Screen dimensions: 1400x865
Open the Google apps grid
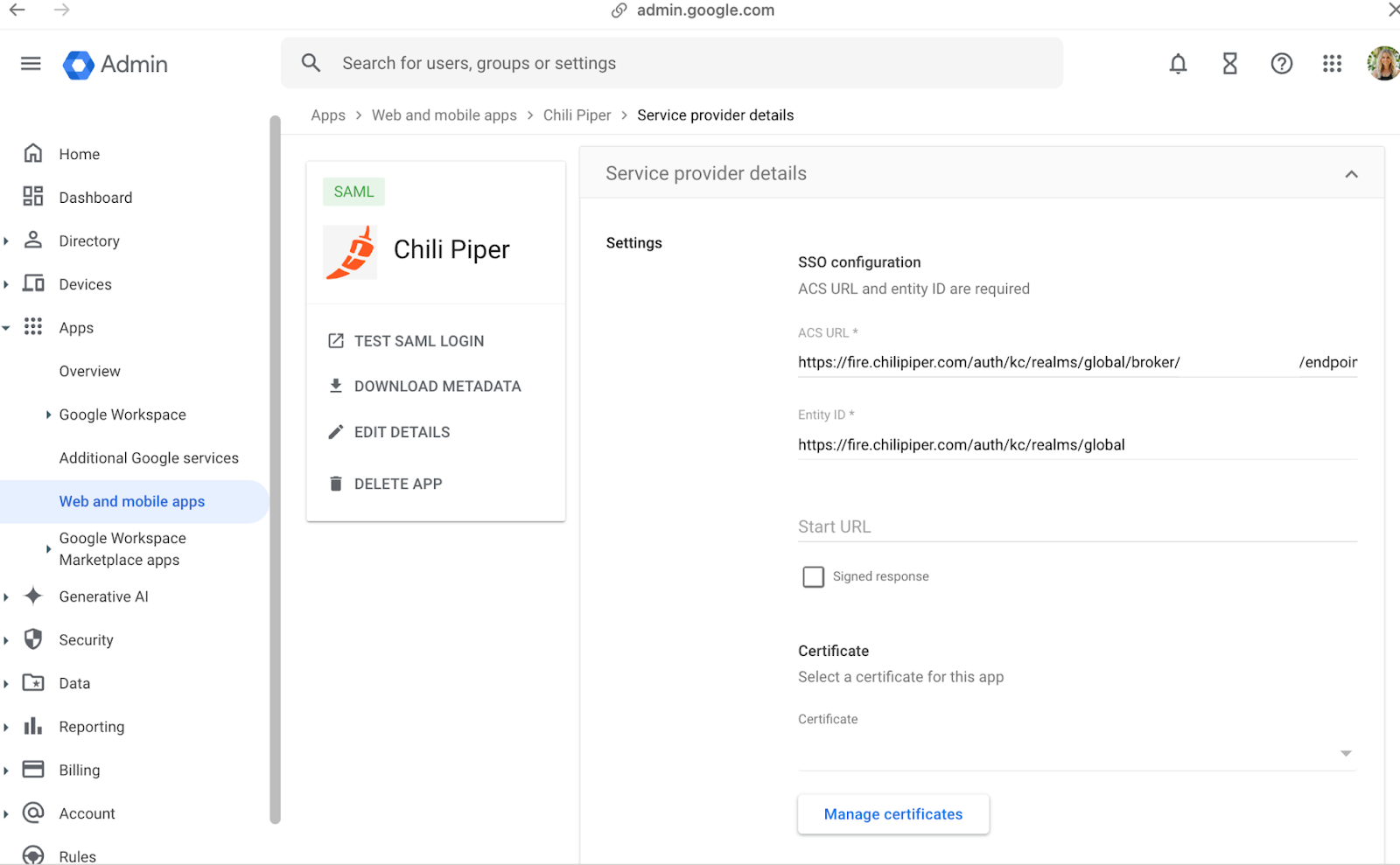[1332, 64]
